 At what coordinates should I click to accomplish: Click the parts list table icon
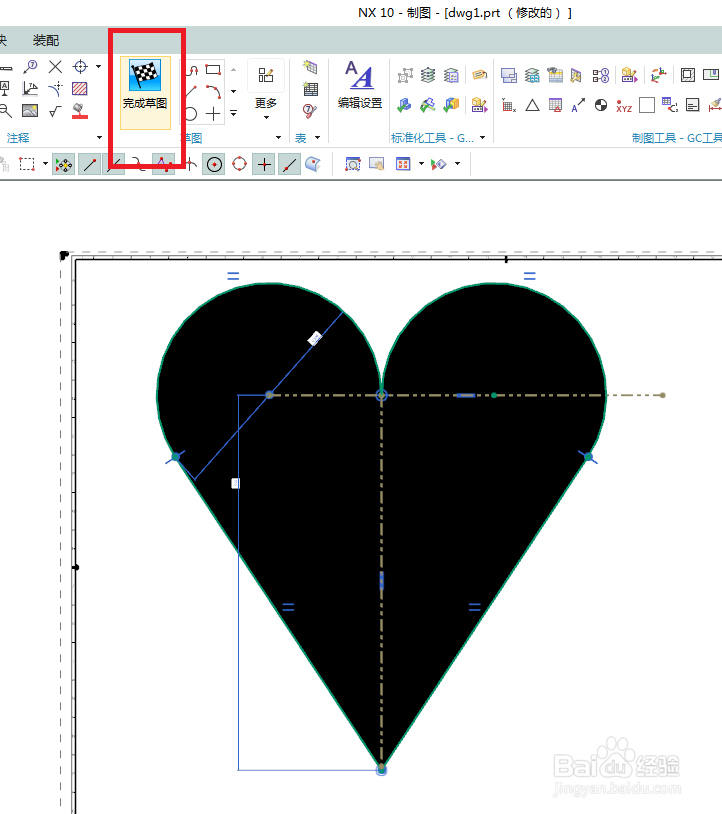pos(310,89)
